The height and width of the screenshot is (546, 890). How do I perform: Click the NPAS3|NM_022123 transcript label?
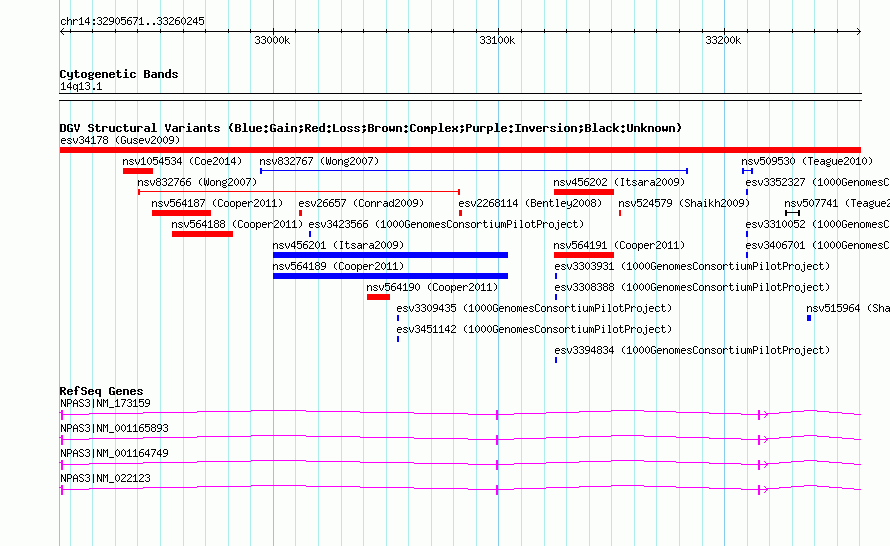pyautogui.click(x=105, y=478)
